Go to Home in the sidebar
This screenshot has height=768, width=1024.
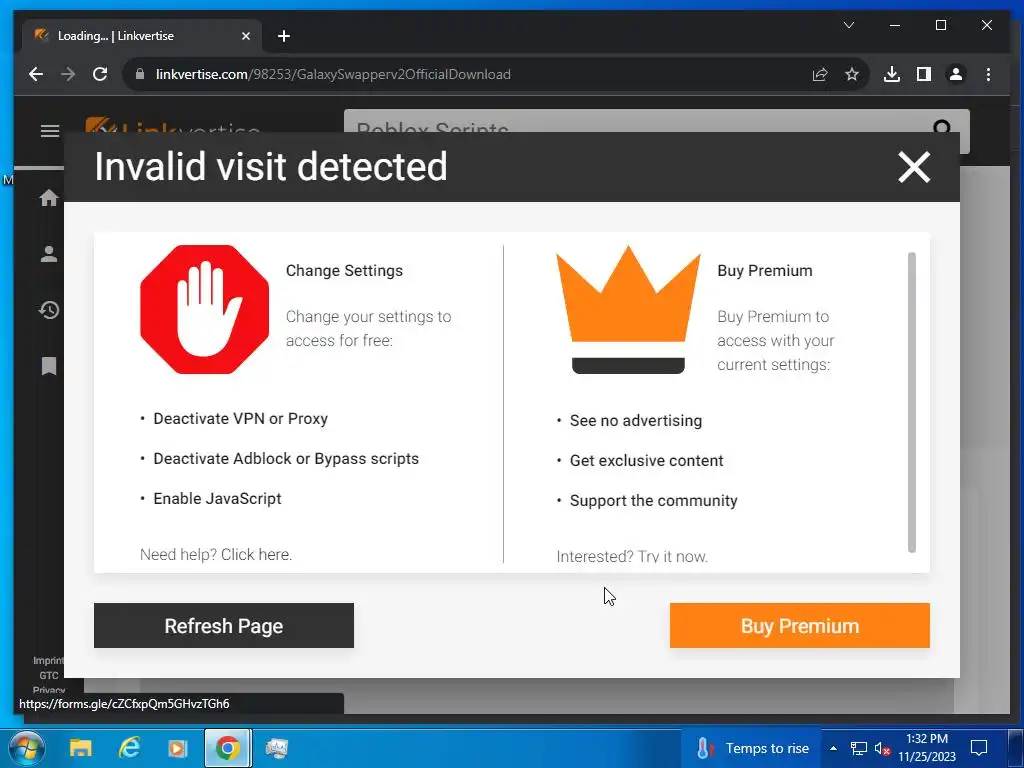[49, 197]
